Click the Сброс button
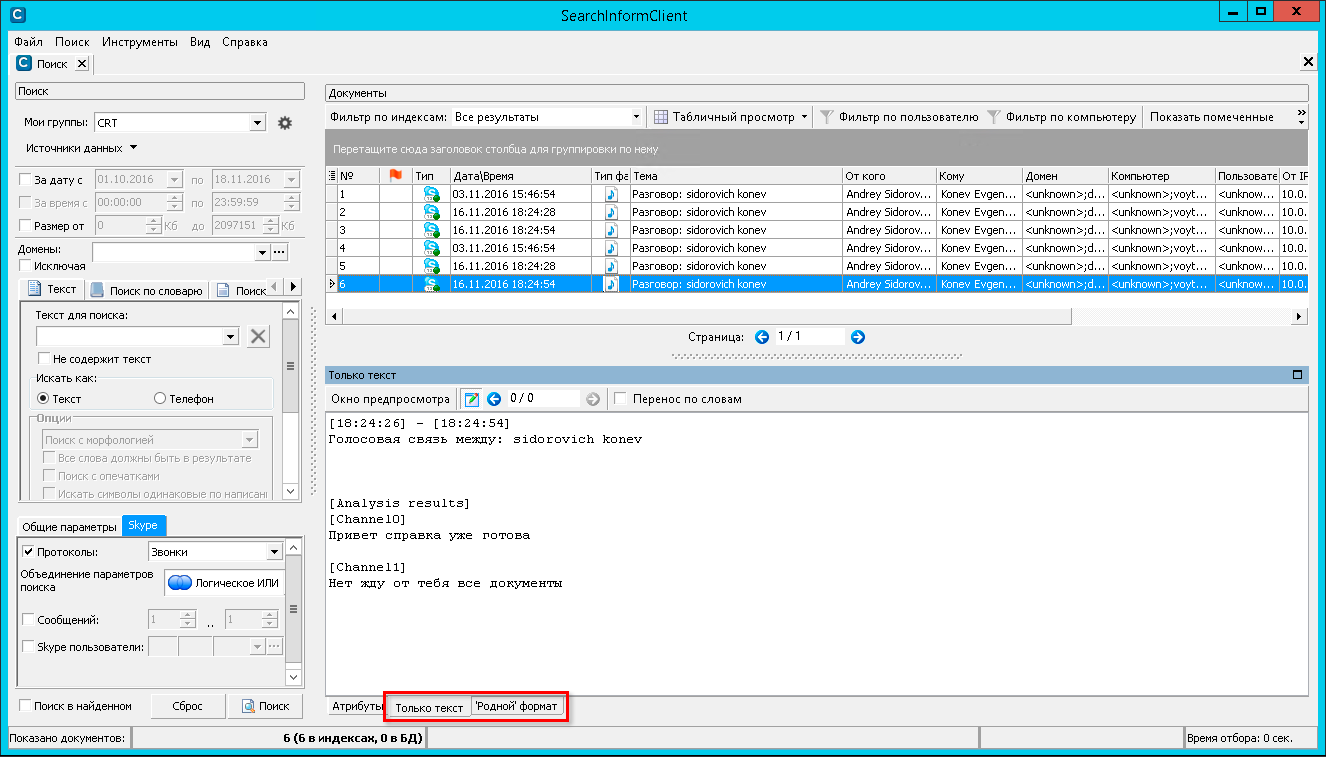This screenshot has height=757, width=1326. click(x=187, y=706)
